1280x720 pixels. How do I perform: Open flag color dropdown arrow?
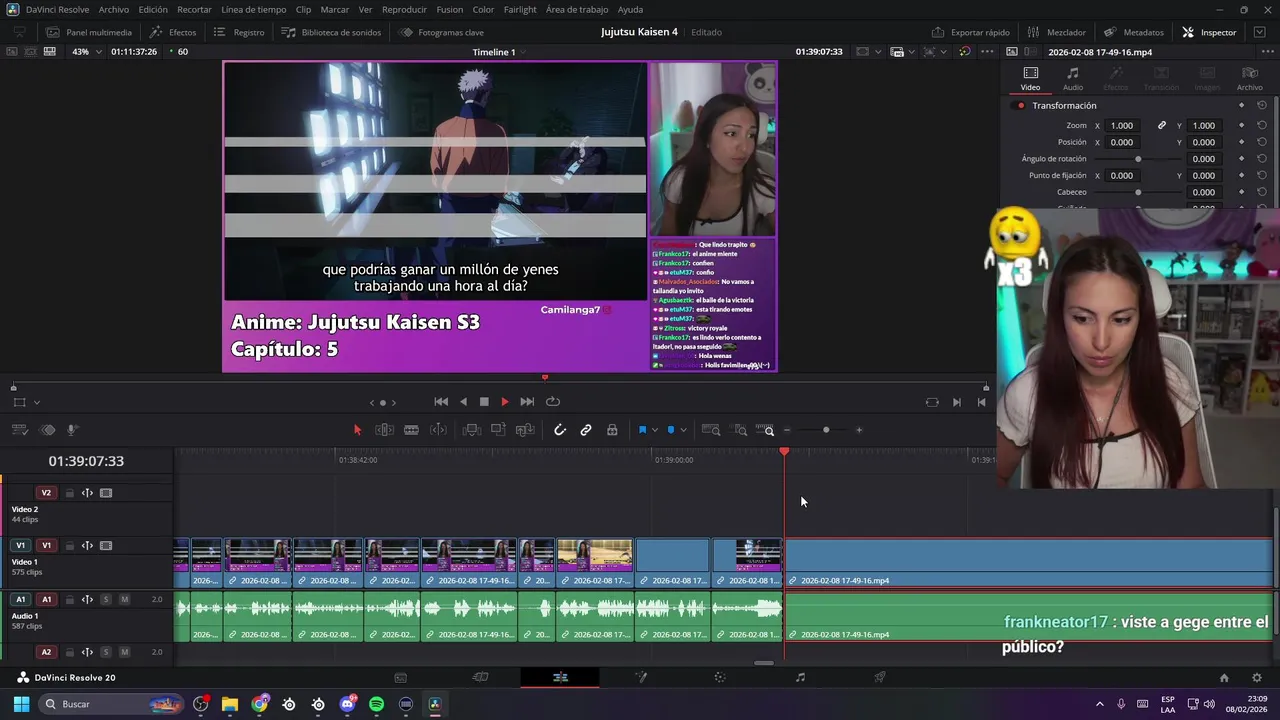[655, 430]
